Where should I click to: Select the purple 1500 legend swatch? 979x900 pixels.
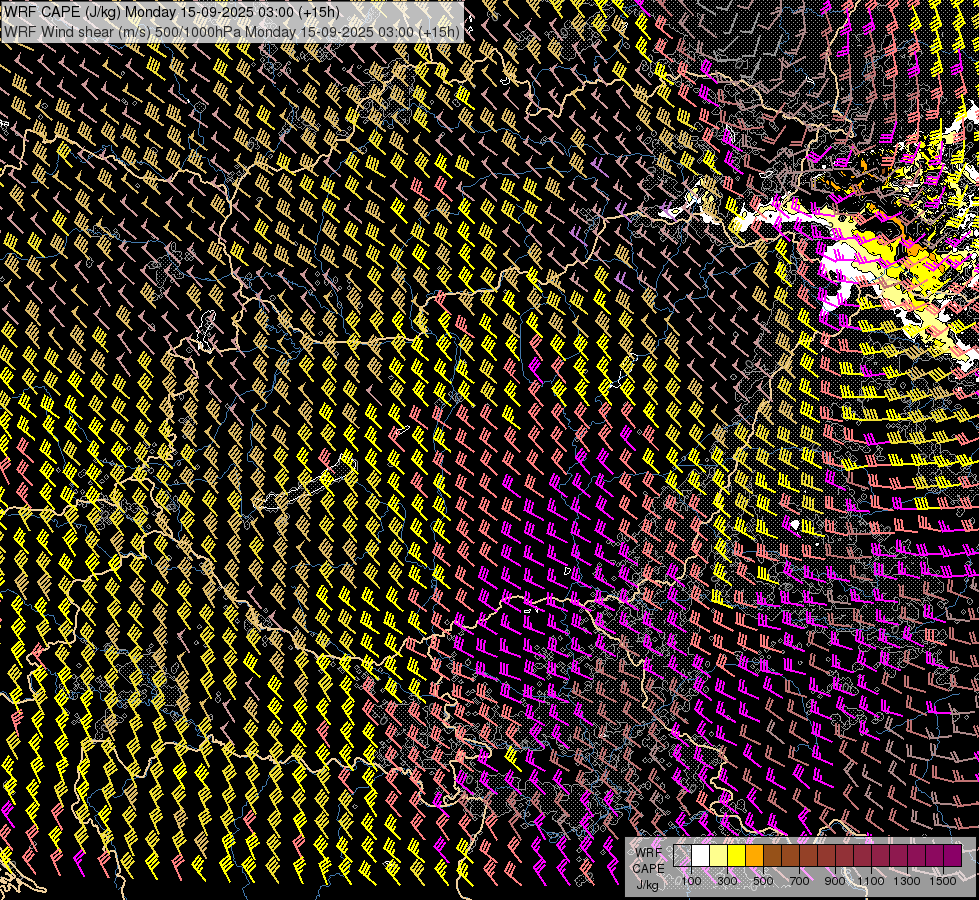[x=953, y=855]
